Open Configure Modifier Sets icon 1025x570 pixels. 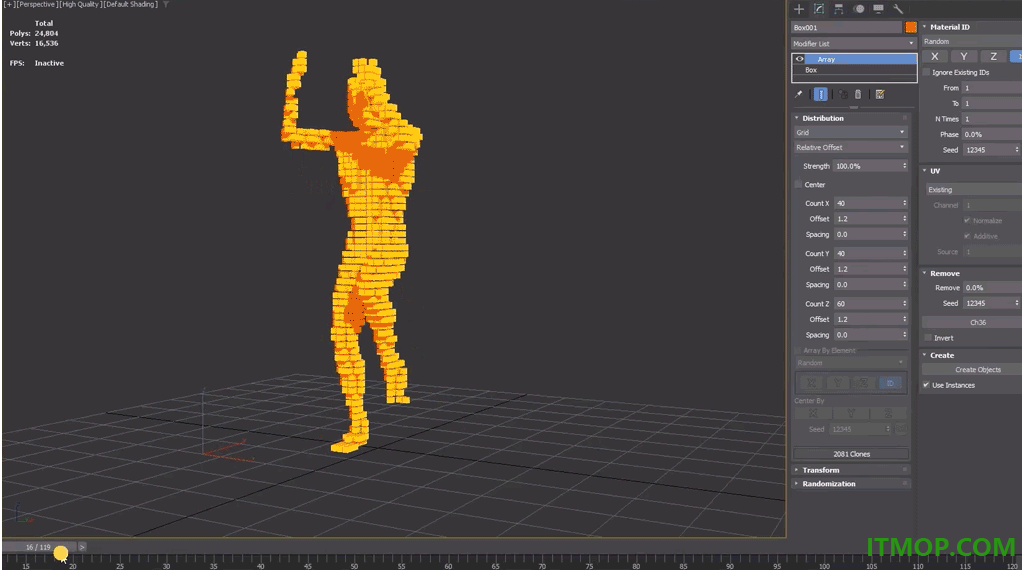point(880,94)
